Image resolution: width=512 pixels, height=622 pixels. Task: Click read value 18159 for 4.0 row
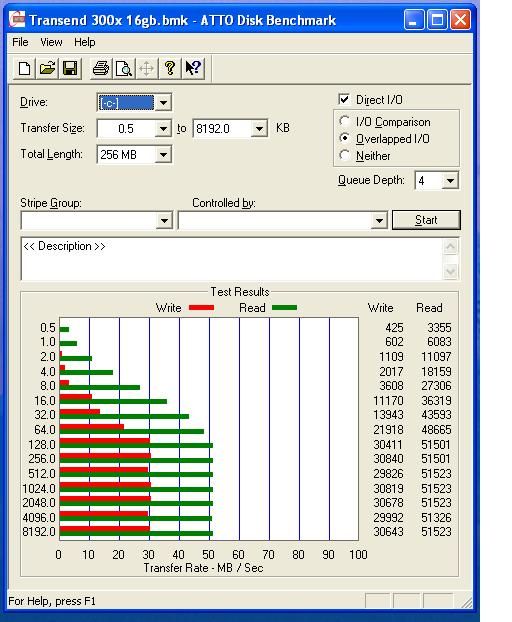click(x=436, y=372)
